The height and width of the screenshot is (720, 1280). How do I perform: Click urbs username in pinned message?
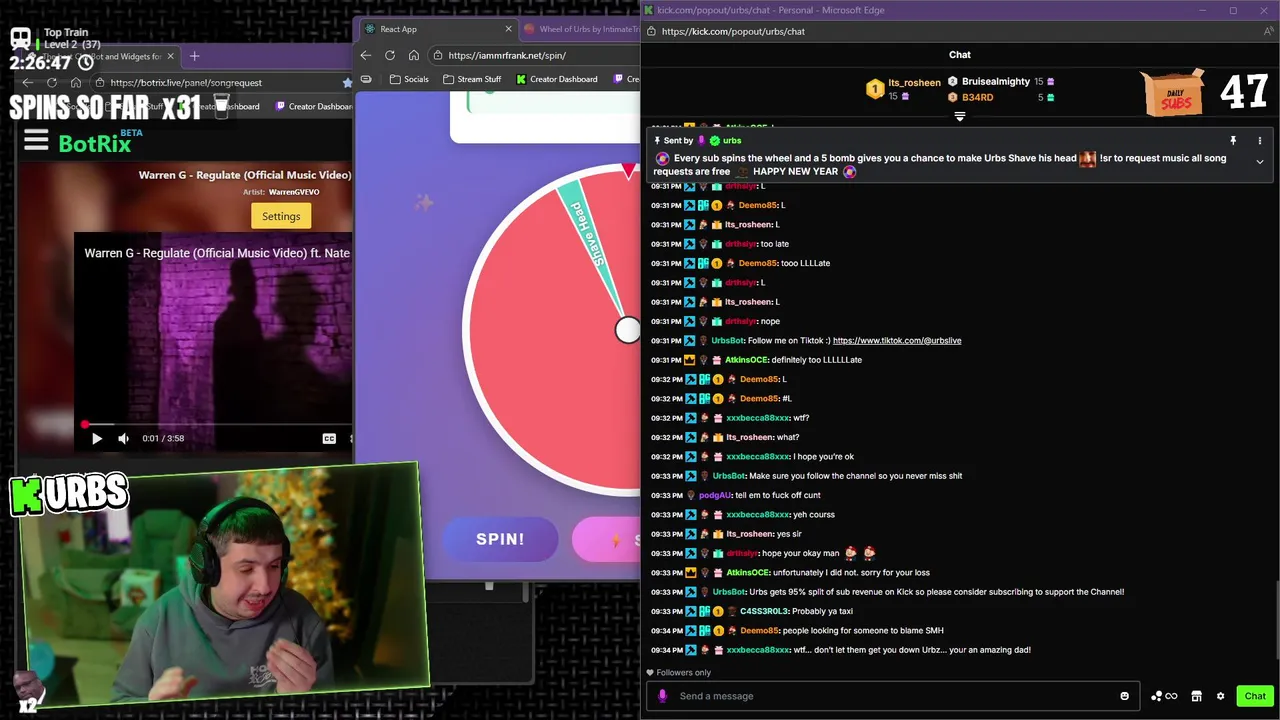coord(731,141)
